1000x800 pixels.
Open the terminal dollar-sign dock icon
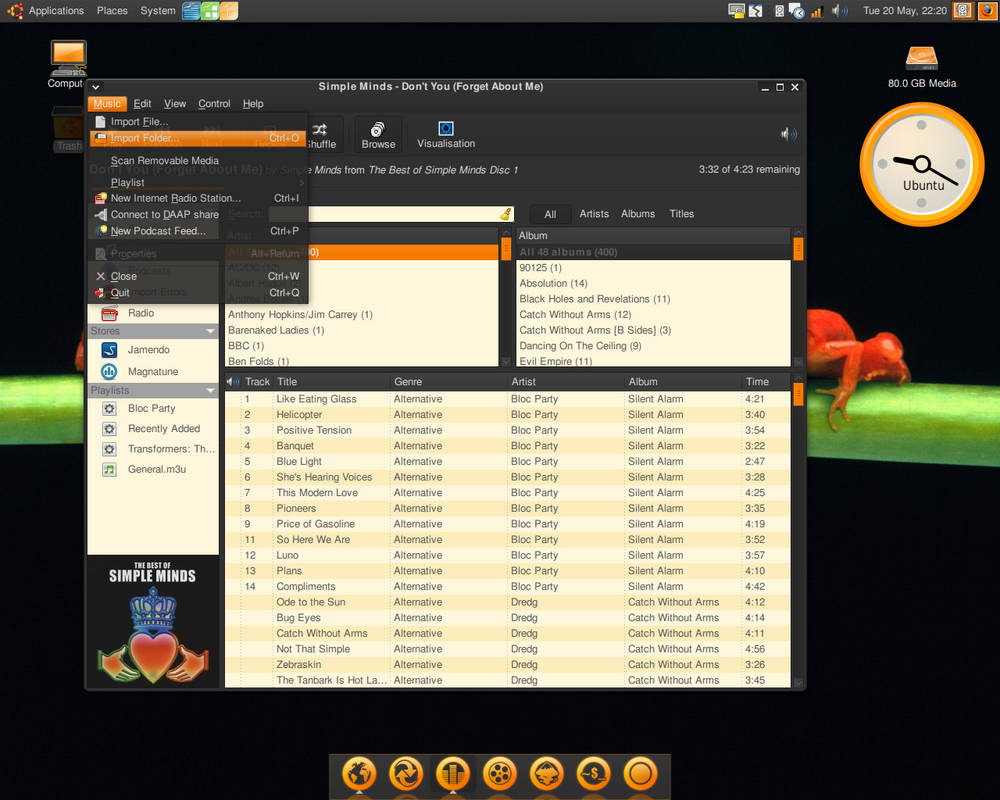(593, 774)
